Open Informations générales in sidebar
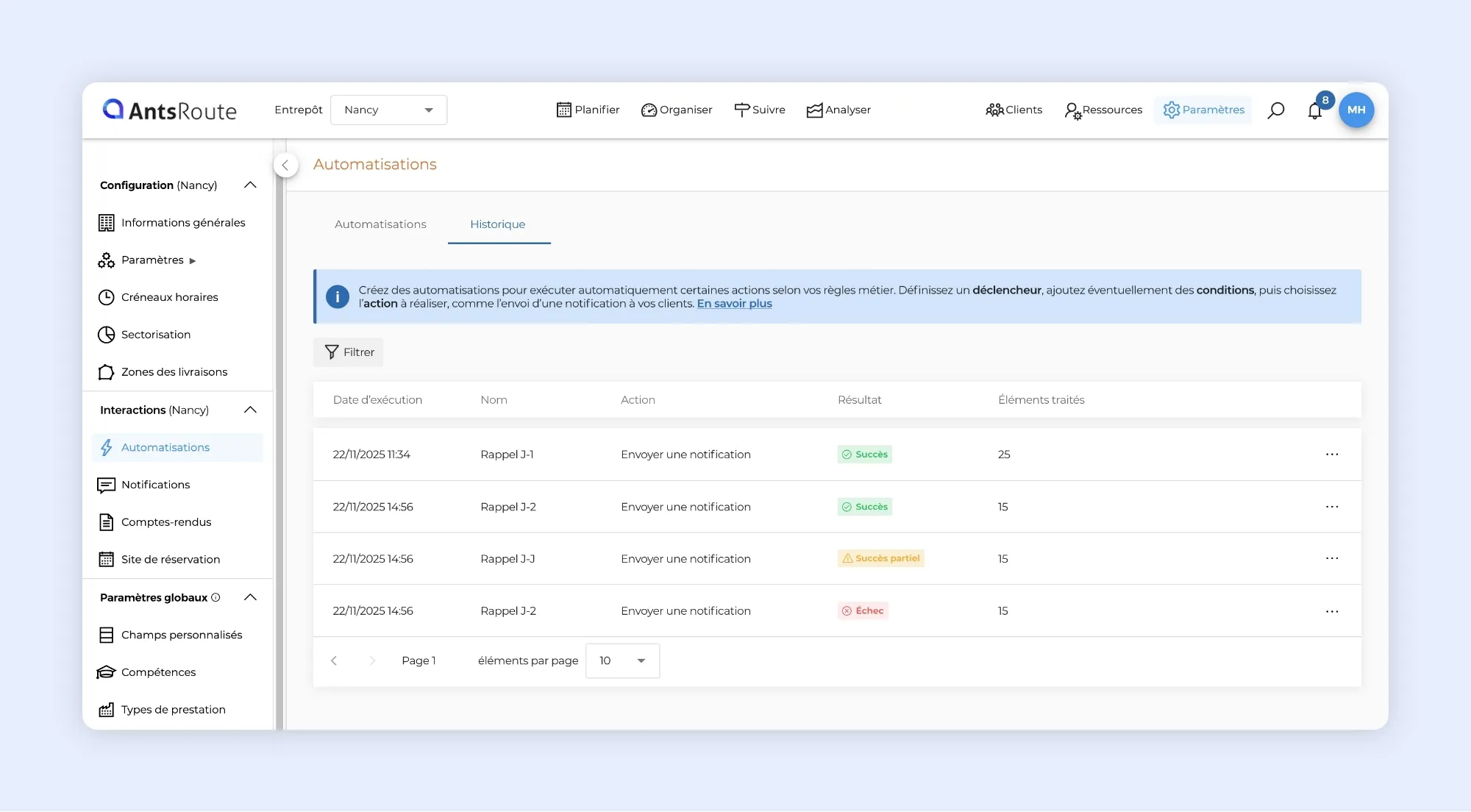Image resolution: width=1471 pixels, height=812 pixels. click(171, 223)
